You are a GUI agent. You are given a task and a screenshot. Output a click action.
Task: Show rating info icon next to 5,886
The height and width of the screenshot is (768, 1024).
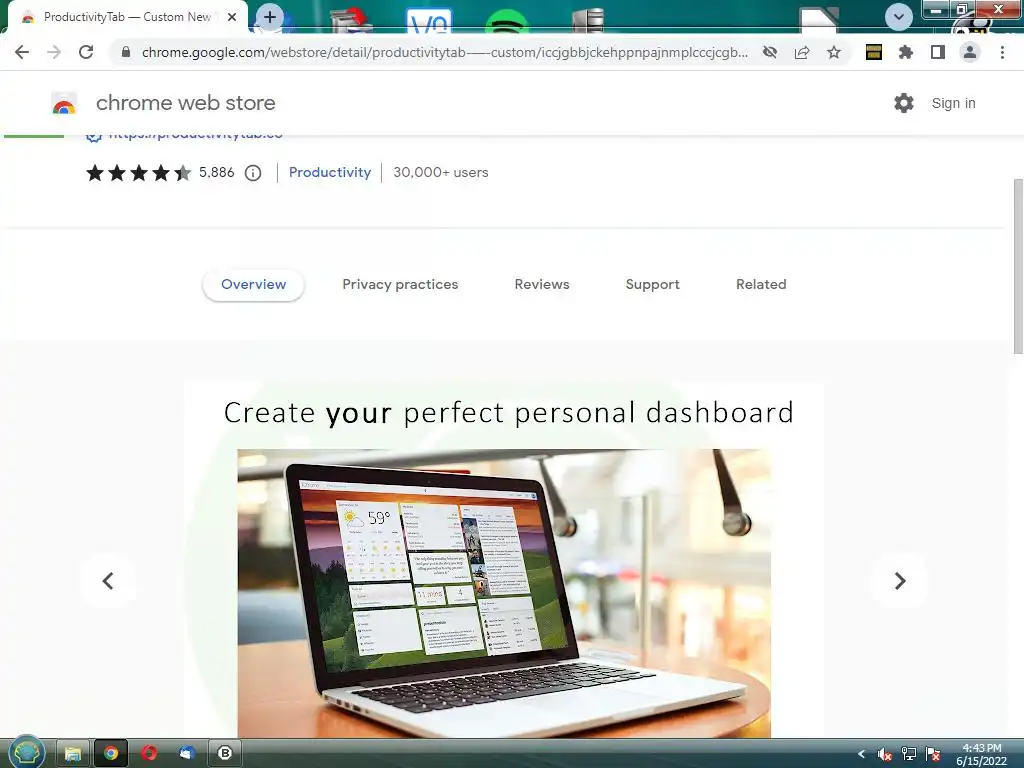pos(253,173)
